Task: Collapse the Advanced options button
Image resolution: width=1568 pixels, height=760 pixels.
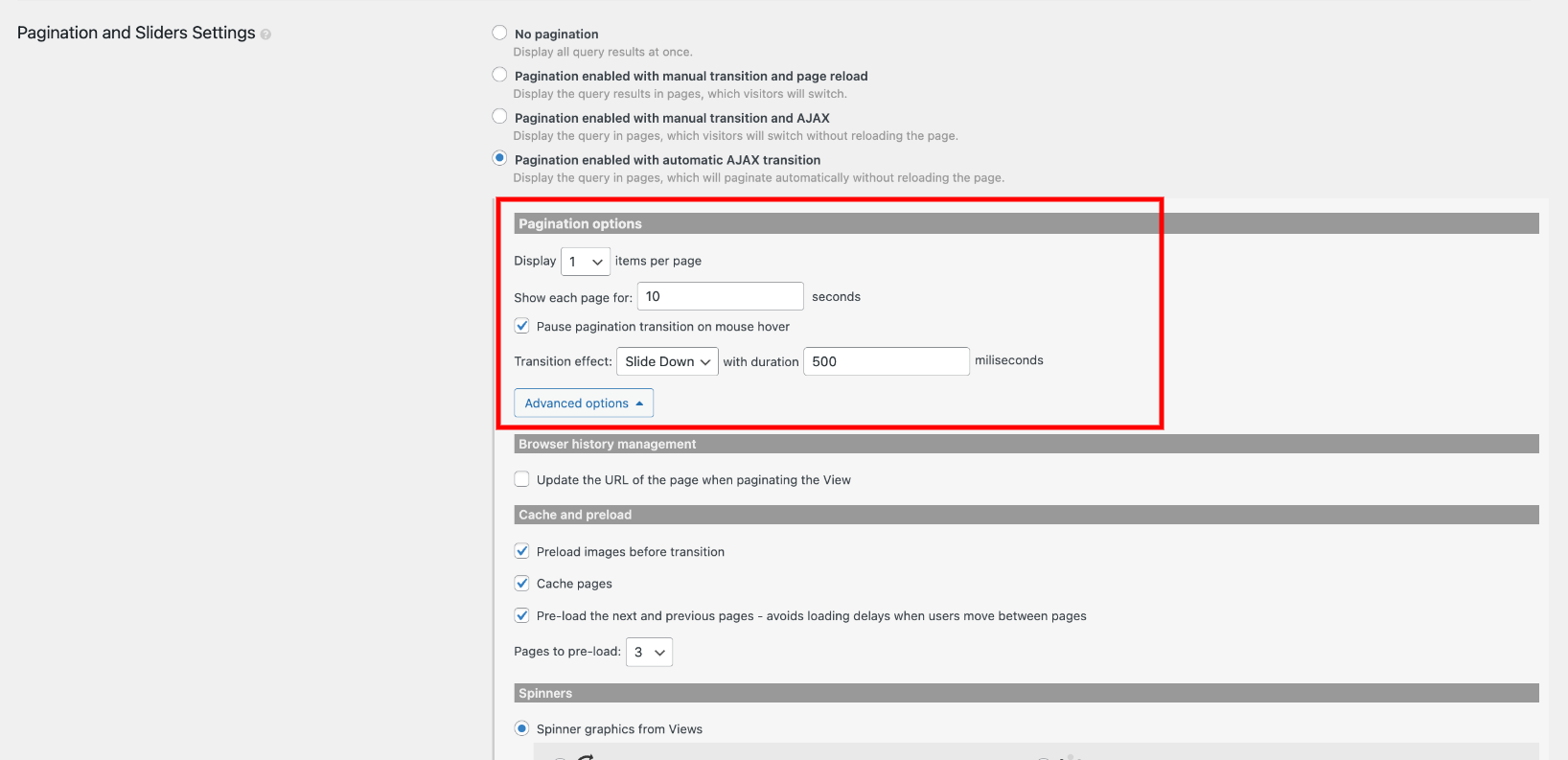Action: pos(584,403)
